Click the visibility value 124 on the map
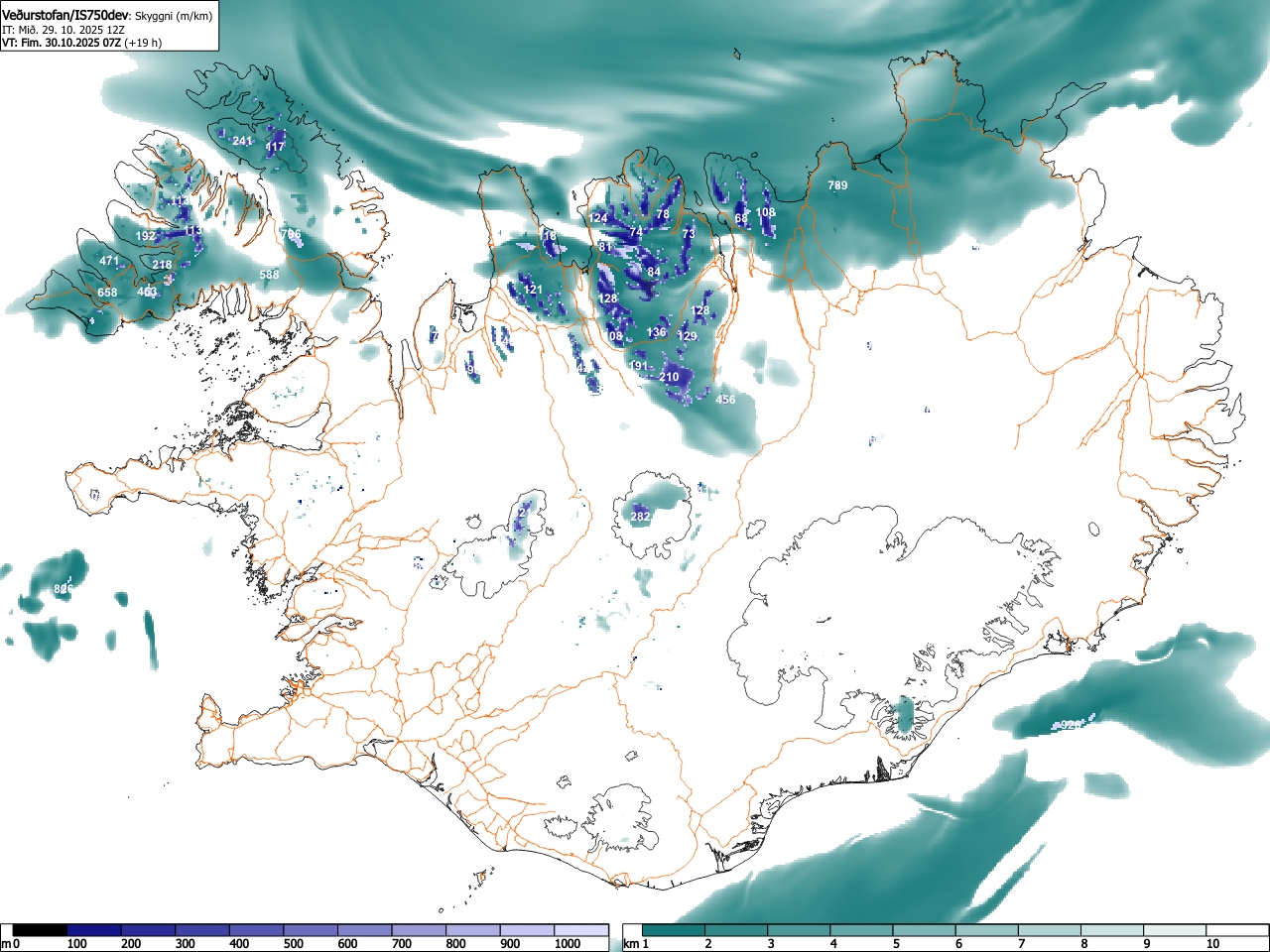 pyautogui.click(x=598, y=218)
